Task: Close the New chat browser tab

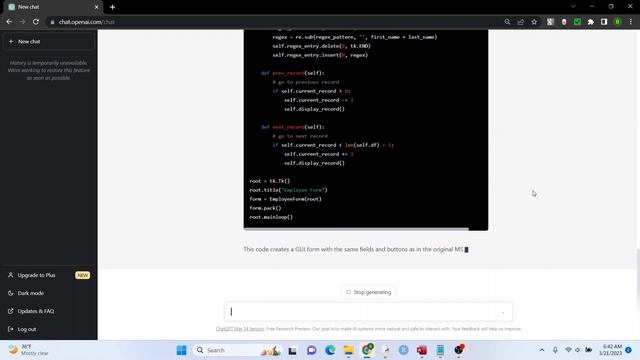Action: point(96,7)
